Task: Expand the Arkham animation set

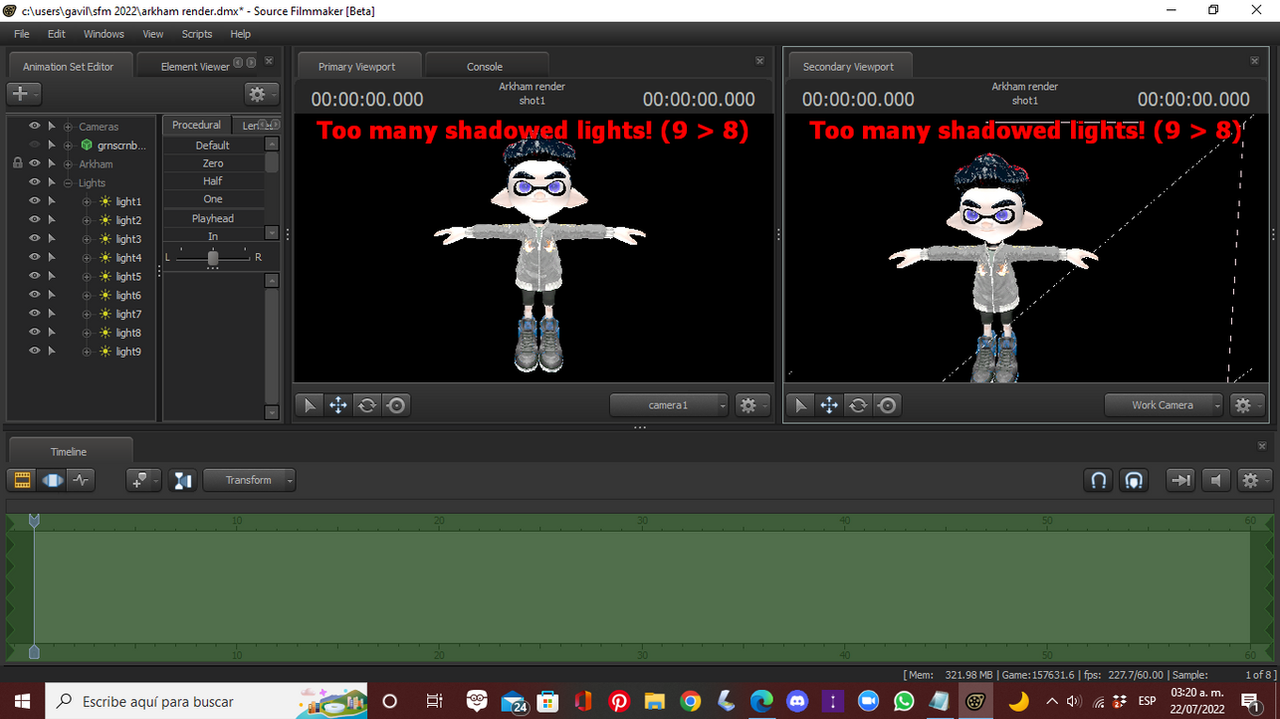Action: (68, 164)
